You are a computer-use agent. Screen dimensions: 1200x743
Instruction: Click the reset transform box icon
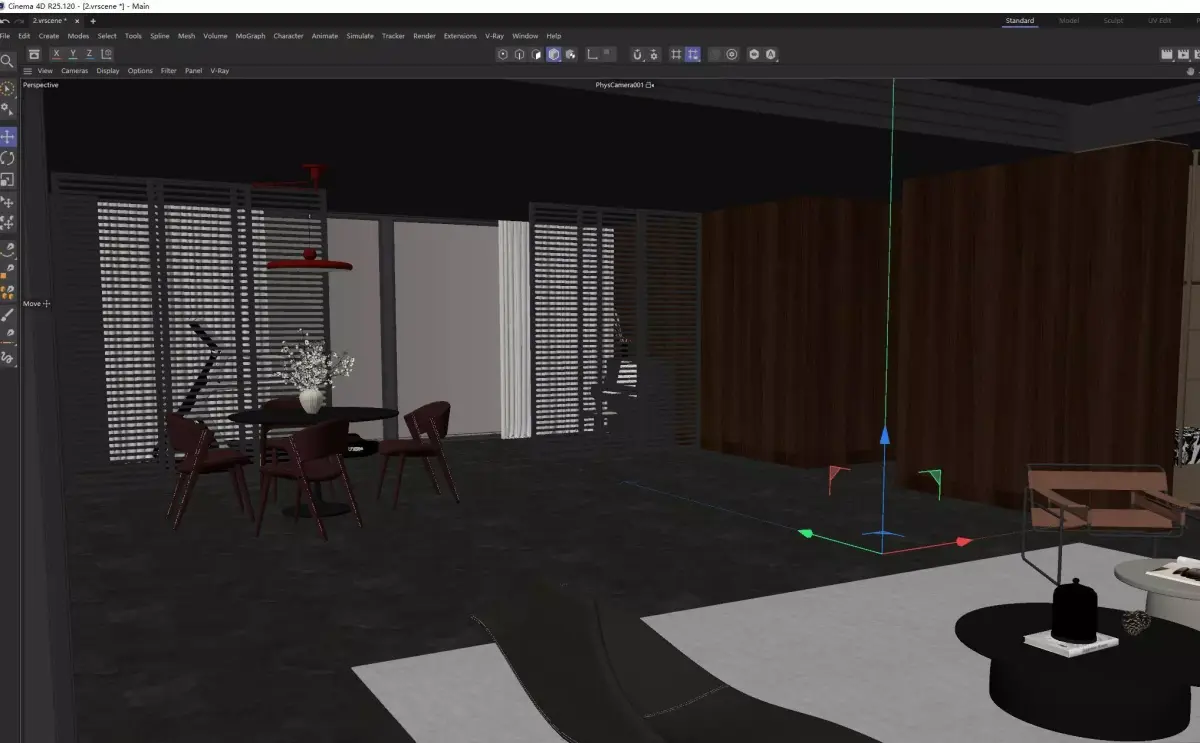(x=35, y=54)
